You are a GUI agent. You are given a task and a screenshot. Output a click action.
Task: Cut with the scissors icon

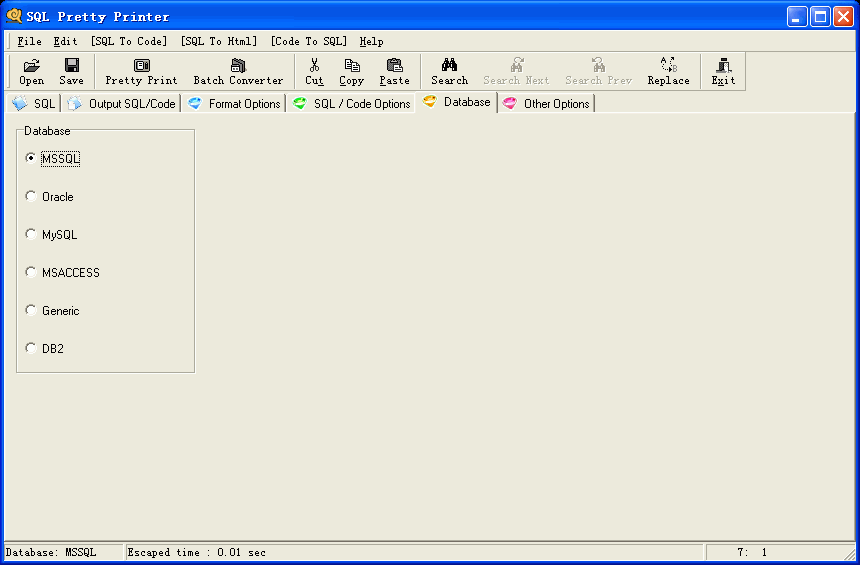tap(314, 71)
